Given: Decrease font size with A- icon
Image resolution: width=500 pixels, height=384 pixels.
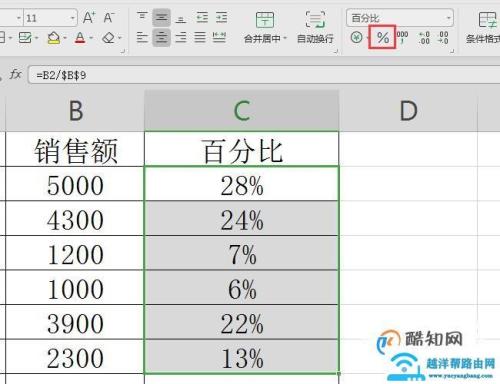Looking at the screenshot, I should tap(109, 17).
